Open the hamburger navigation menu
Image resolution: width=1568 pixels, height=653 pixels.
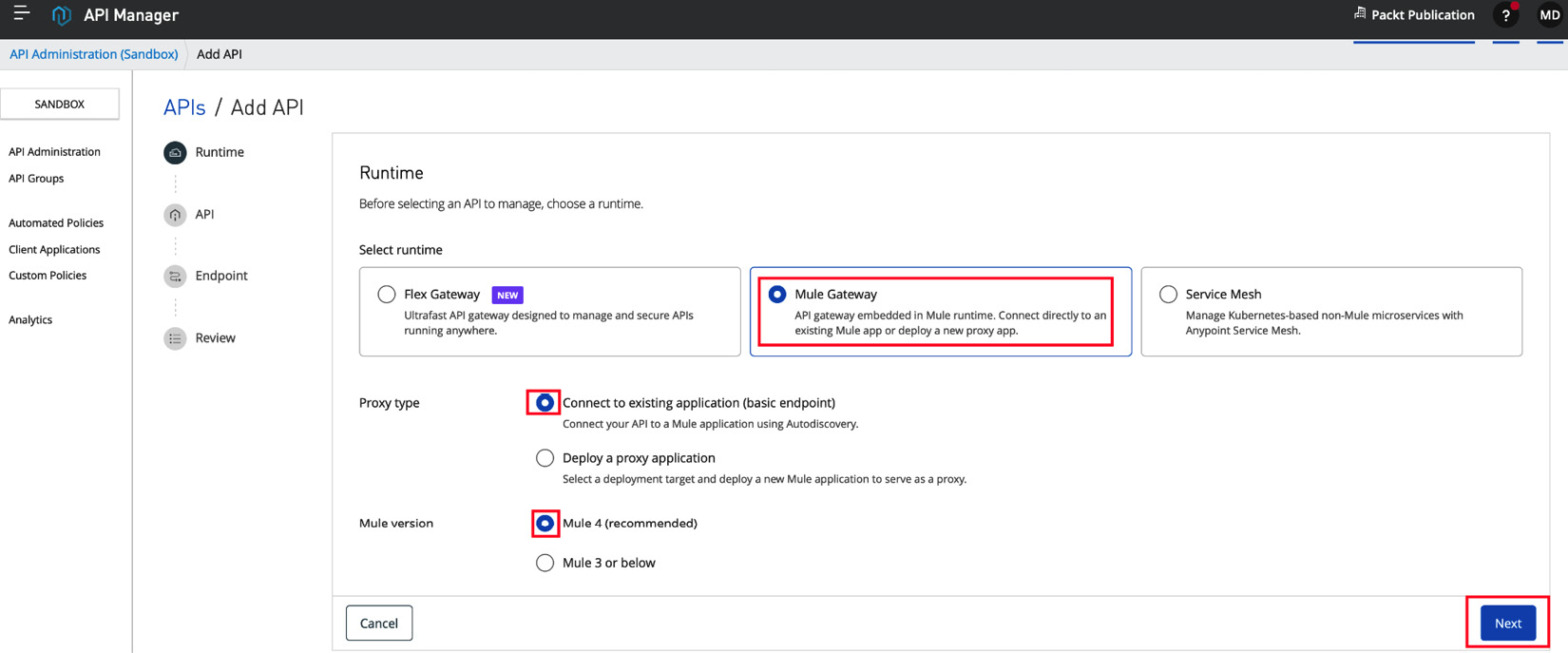(21, 13)
